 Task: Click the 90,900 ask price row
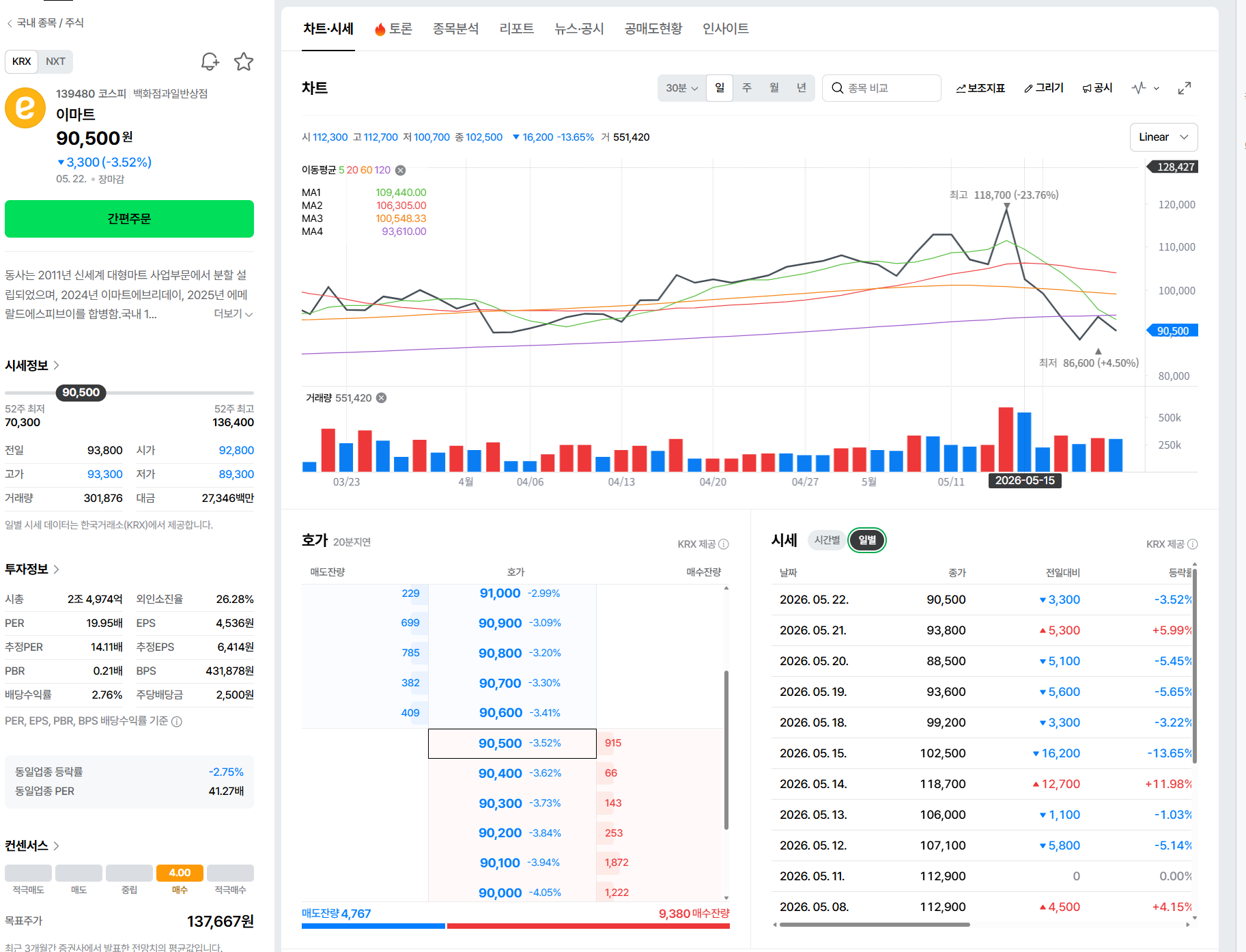pyautogui.click(x=512, y=624)
